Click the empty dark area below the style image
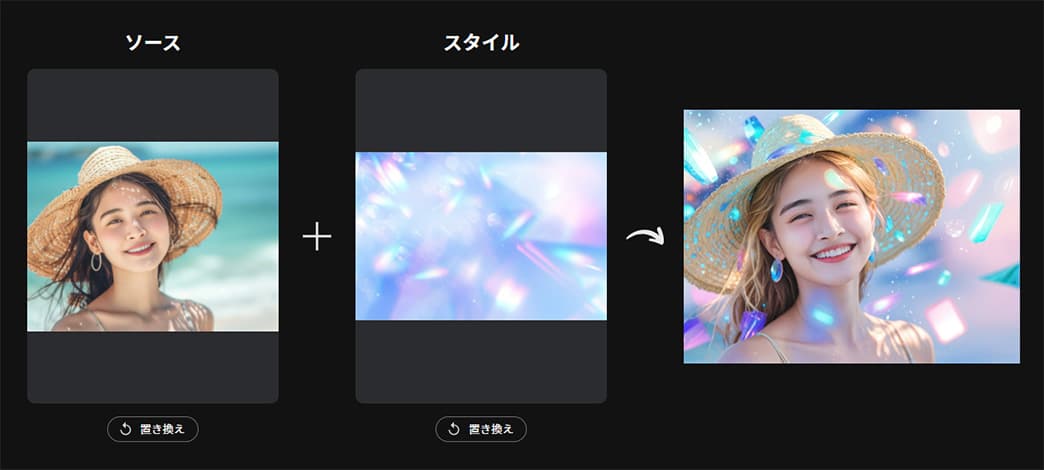Image resolution: width=1044 pixels, height=470 pixels. [481, 361]
